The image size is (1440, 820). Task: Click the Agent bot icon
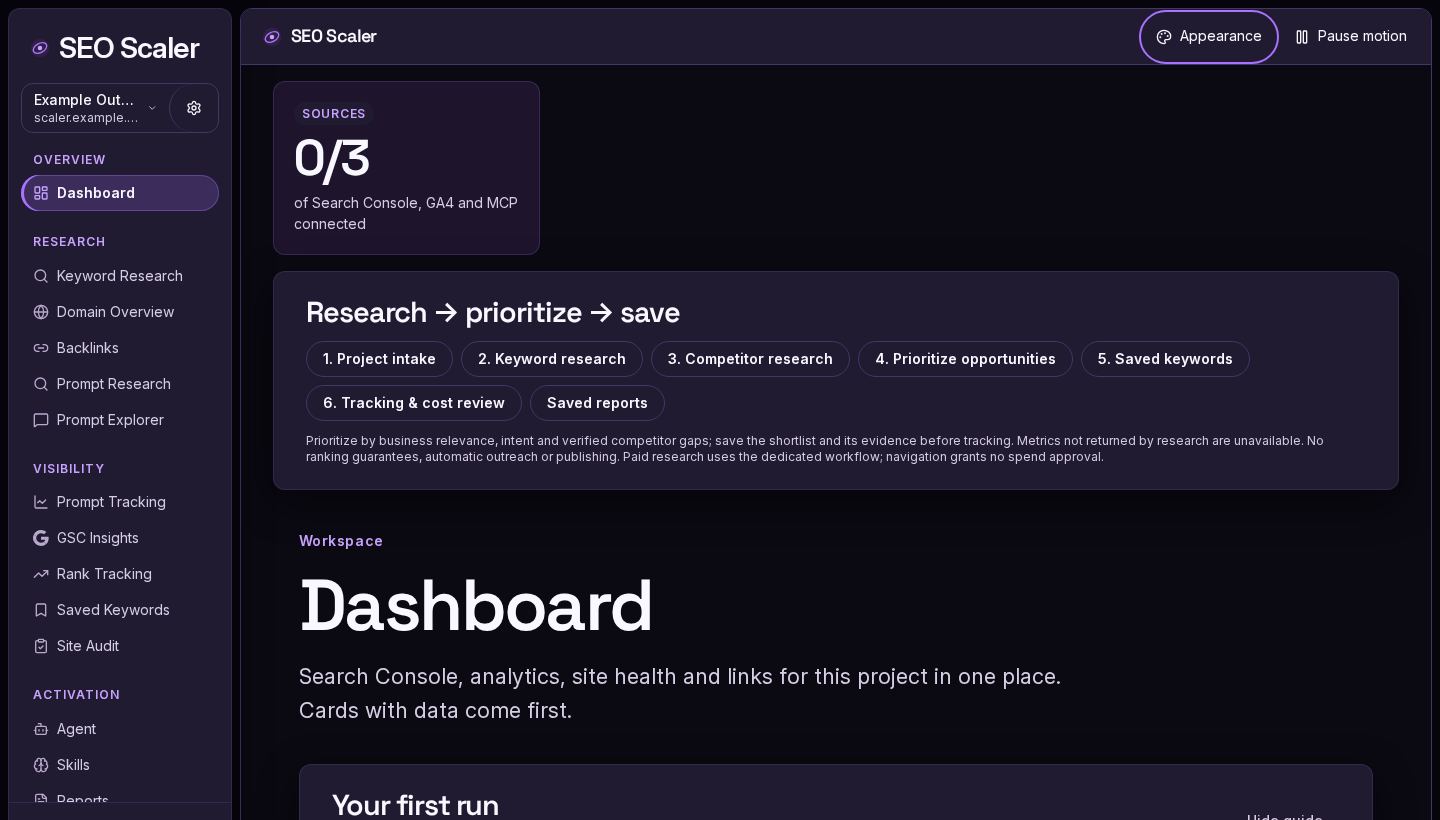tap(41, 729)
